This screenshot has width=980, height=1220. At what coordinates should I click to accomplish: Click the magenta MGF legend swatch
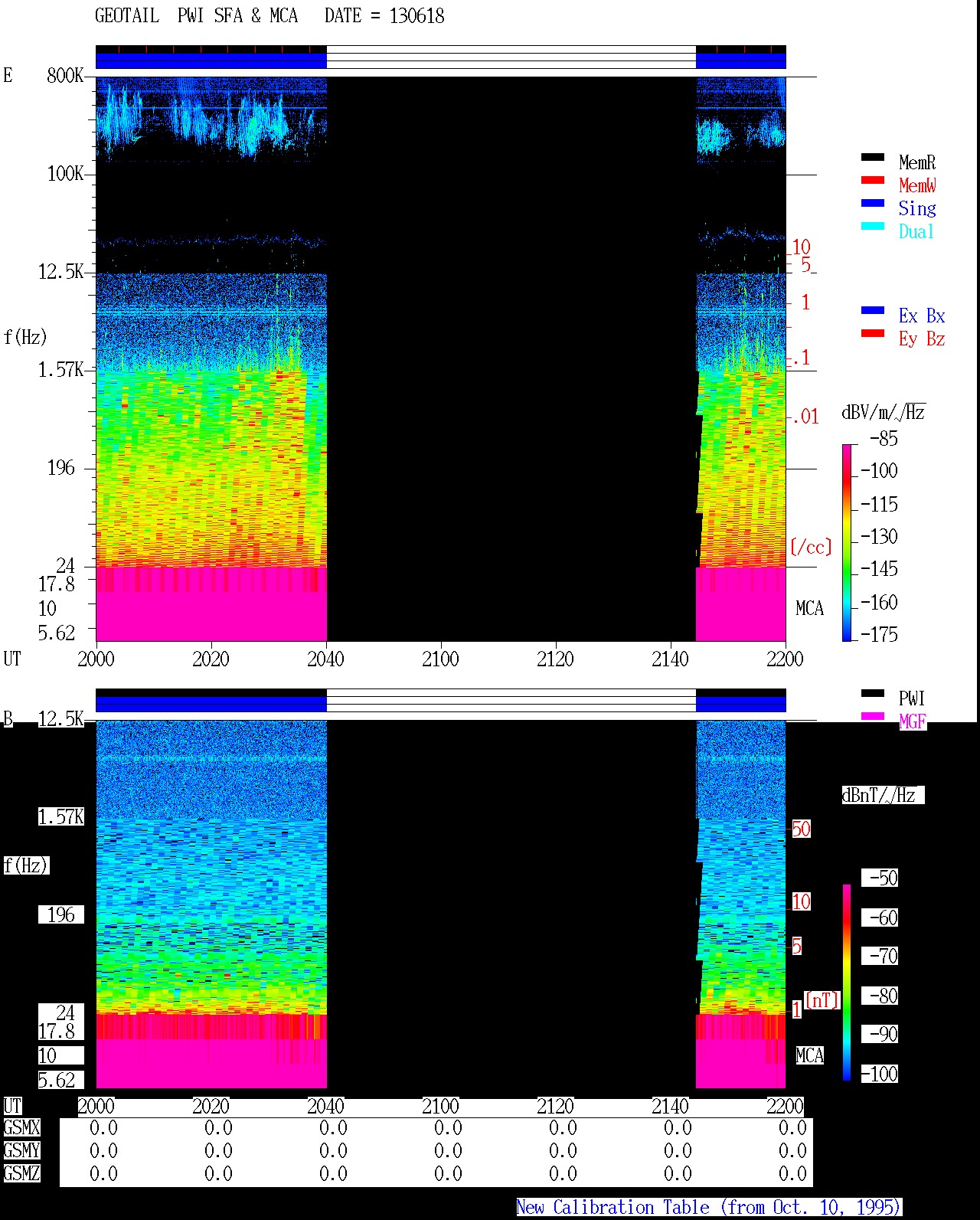[x=872, y=717]
